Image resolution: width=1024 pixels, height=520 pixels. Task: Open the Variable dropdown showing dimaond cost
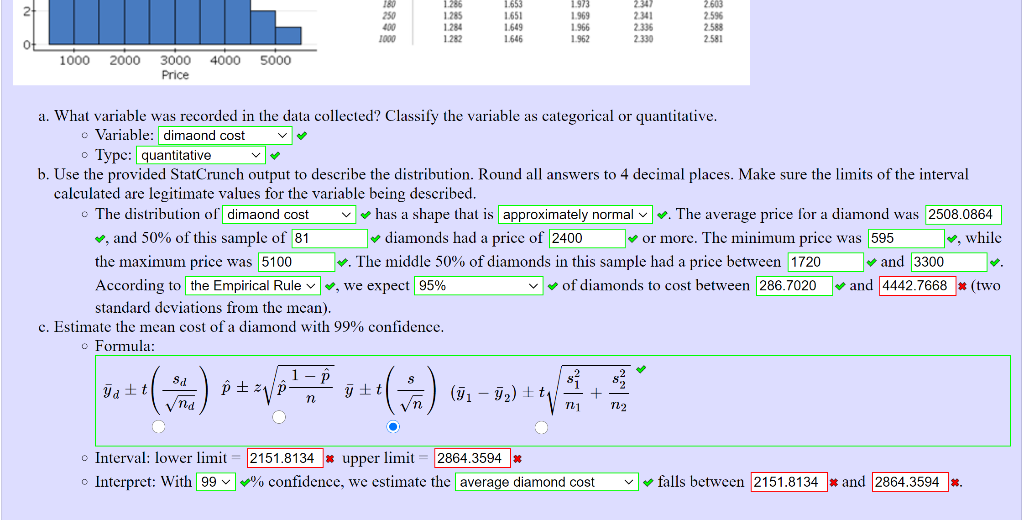coord(225,136)
